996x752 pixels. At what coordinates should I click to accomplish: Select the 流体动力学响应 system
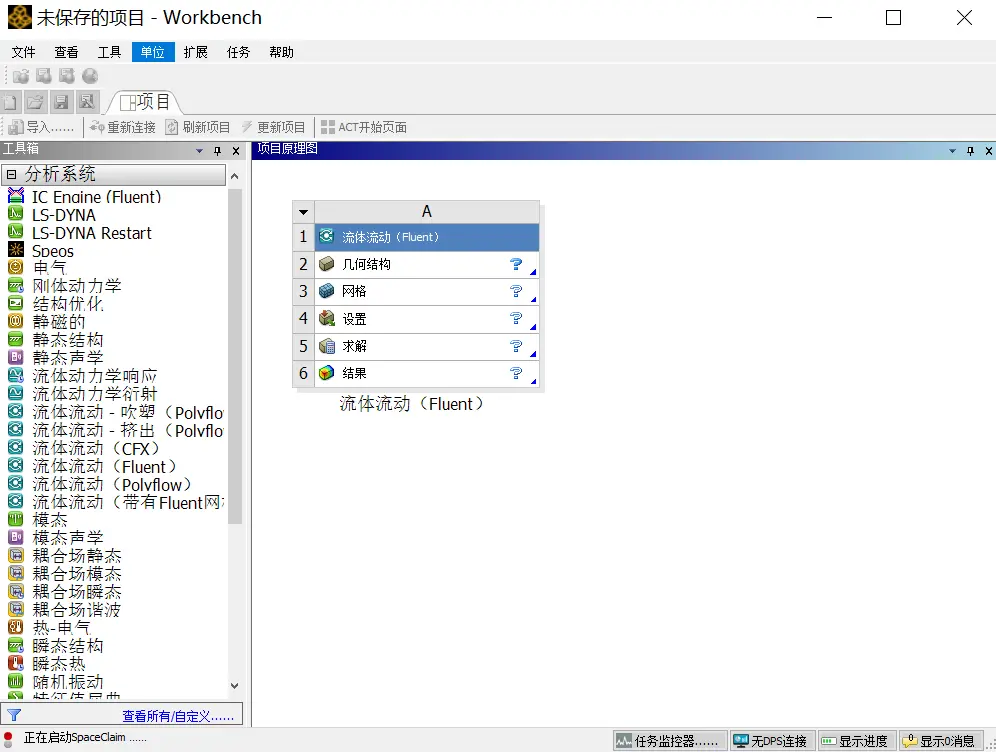click(x=94, y=376)
